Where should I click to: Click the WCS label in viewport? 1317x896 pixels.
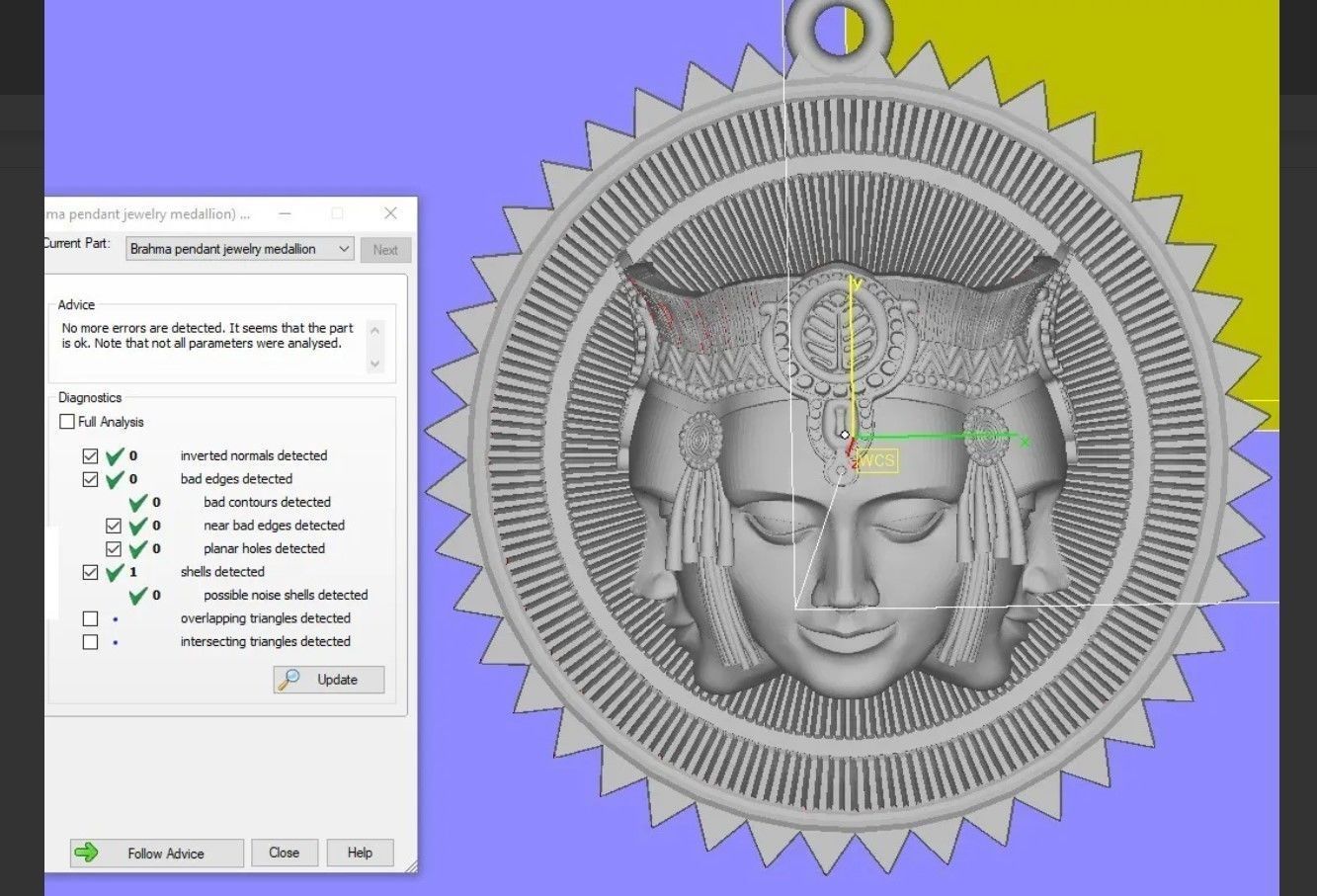tap(876, 460)
